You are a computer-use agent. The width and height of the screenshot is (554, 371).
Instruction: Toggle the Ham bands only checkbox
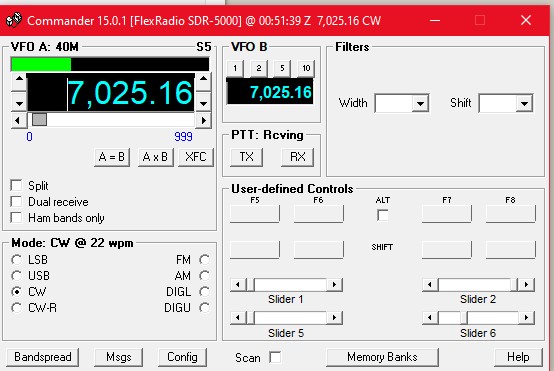click(16, 218)
